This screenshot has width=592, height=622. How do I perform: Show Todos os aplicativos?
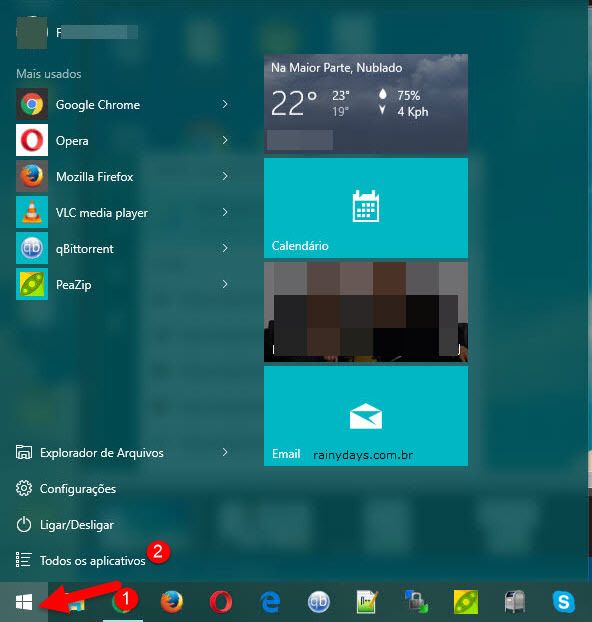coord(92,561)
